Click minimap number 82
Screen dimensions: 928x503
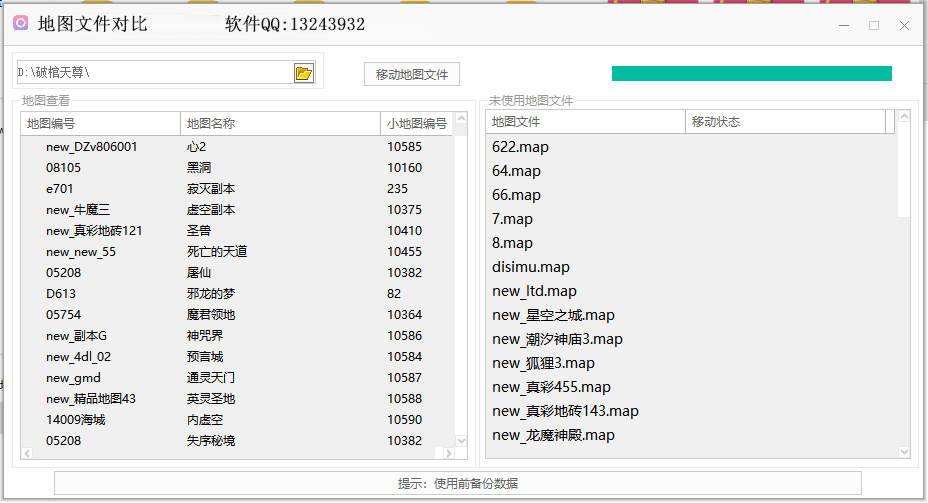(x=394, y=294)
